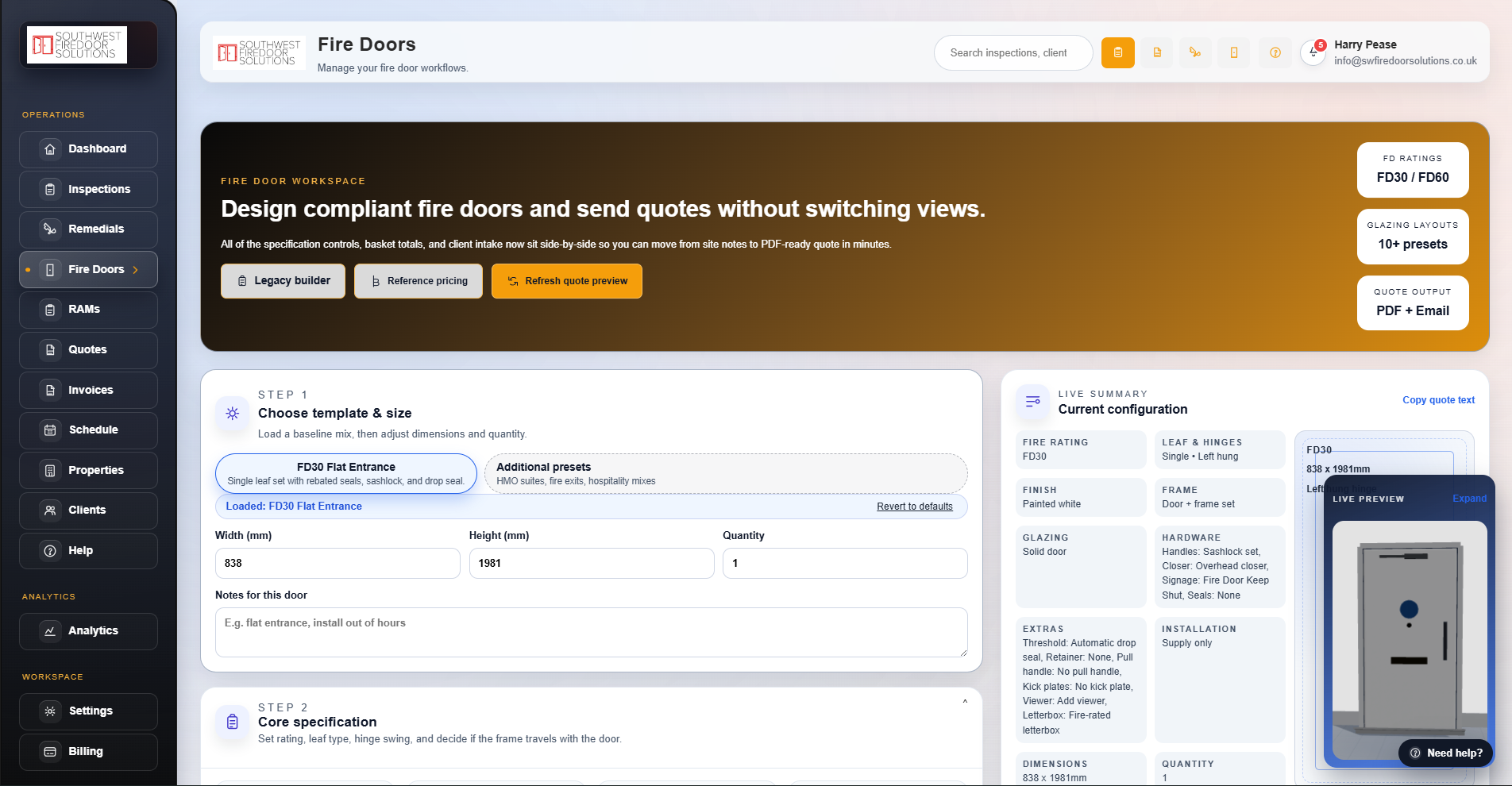This screenshot has height=786, width=1512.
Task: Click the wrench remedials icon in header
Action: point(1195,53)
